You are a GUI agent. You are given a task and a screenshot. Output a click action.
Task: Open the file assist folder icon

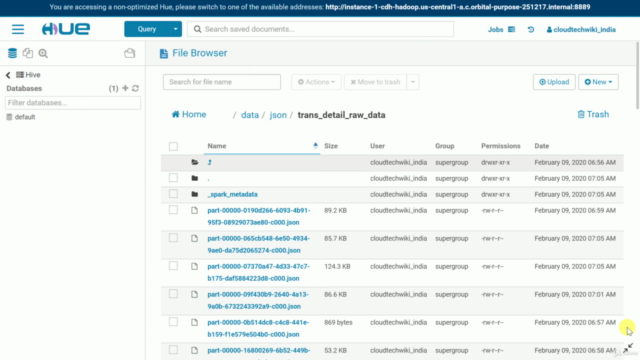129,53
